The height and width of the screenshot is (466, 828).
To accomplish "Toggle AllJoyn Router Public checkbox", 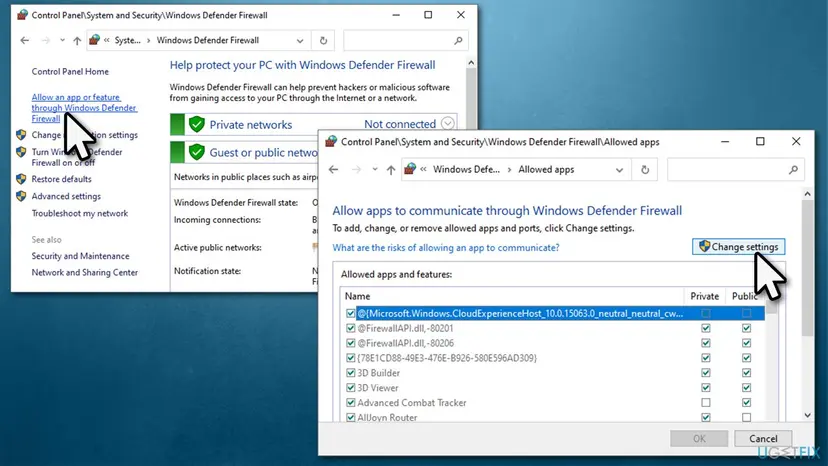I will click(x=746, y=417).
